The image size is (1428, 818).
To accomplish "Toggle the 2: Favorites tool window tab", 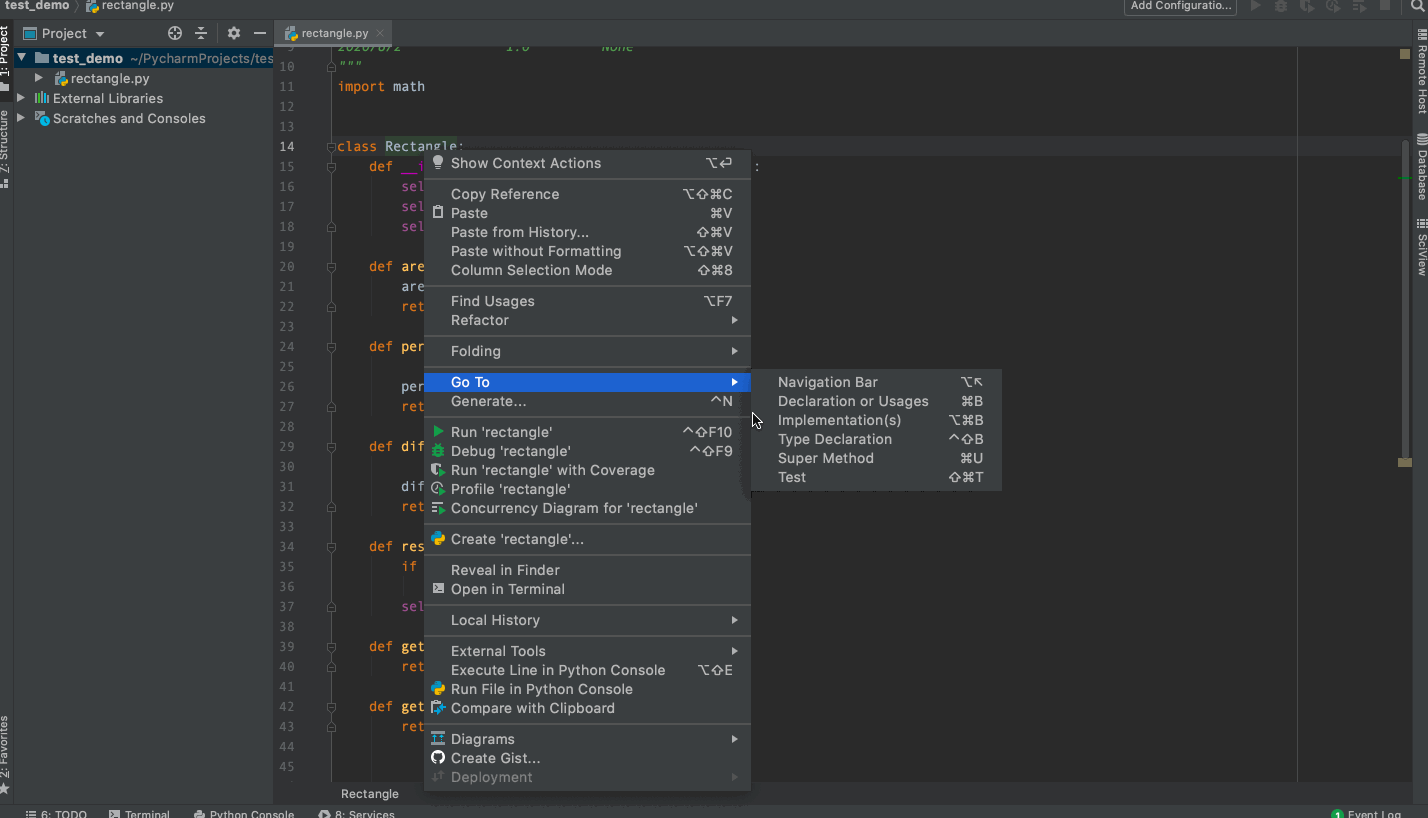I will [6, 755].
